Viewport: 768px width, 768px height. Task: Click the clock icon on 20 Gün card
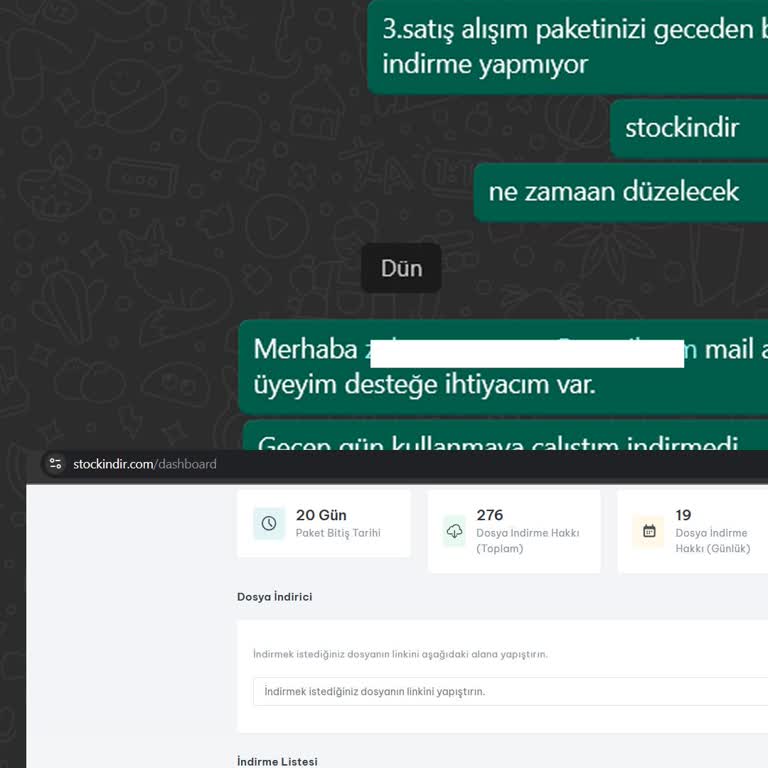(268, 523)
